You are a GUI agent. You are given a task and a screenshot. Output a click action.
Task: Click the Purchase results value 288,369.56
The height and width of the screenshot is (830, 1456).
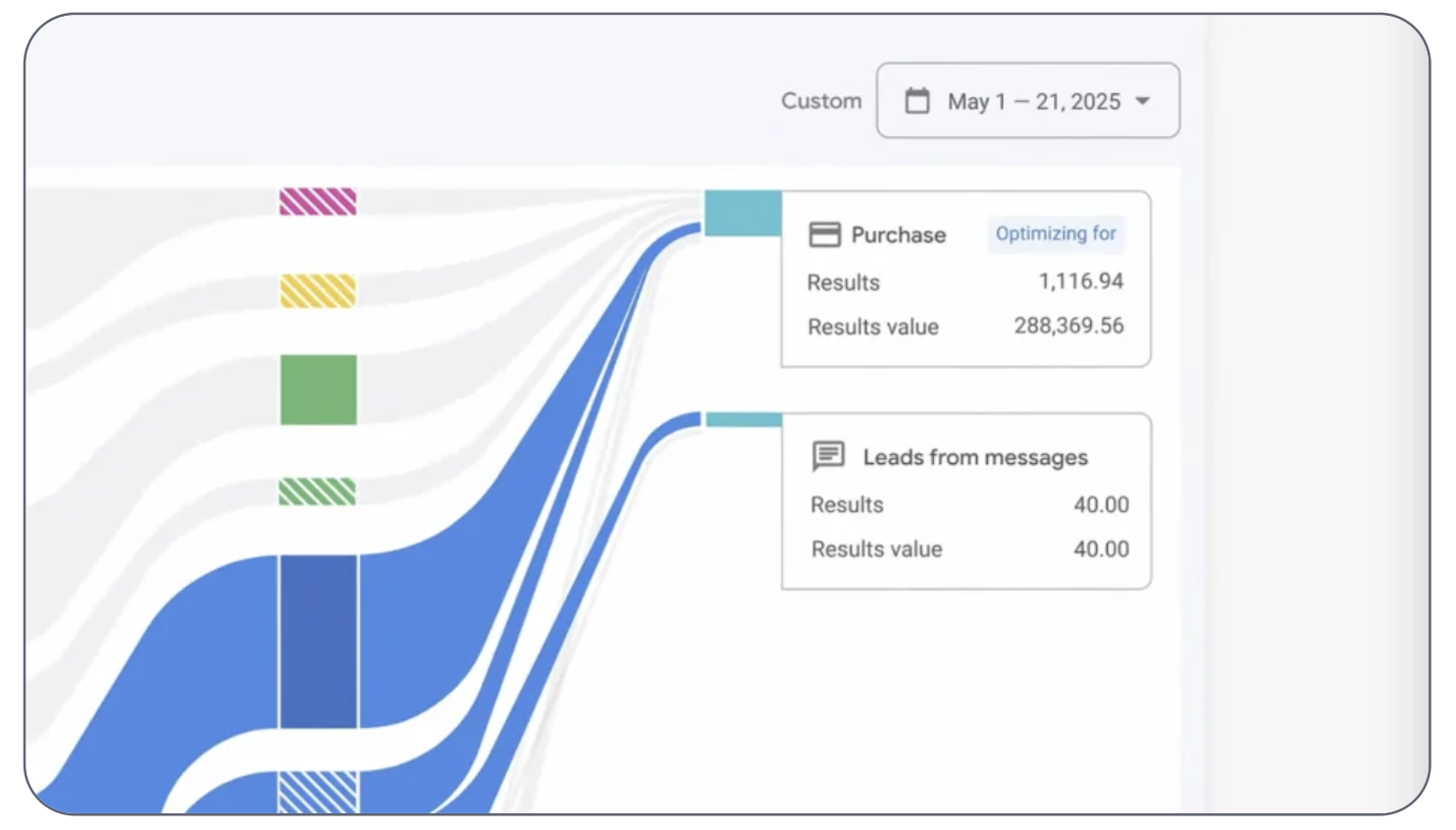(x=1068, y=326)
